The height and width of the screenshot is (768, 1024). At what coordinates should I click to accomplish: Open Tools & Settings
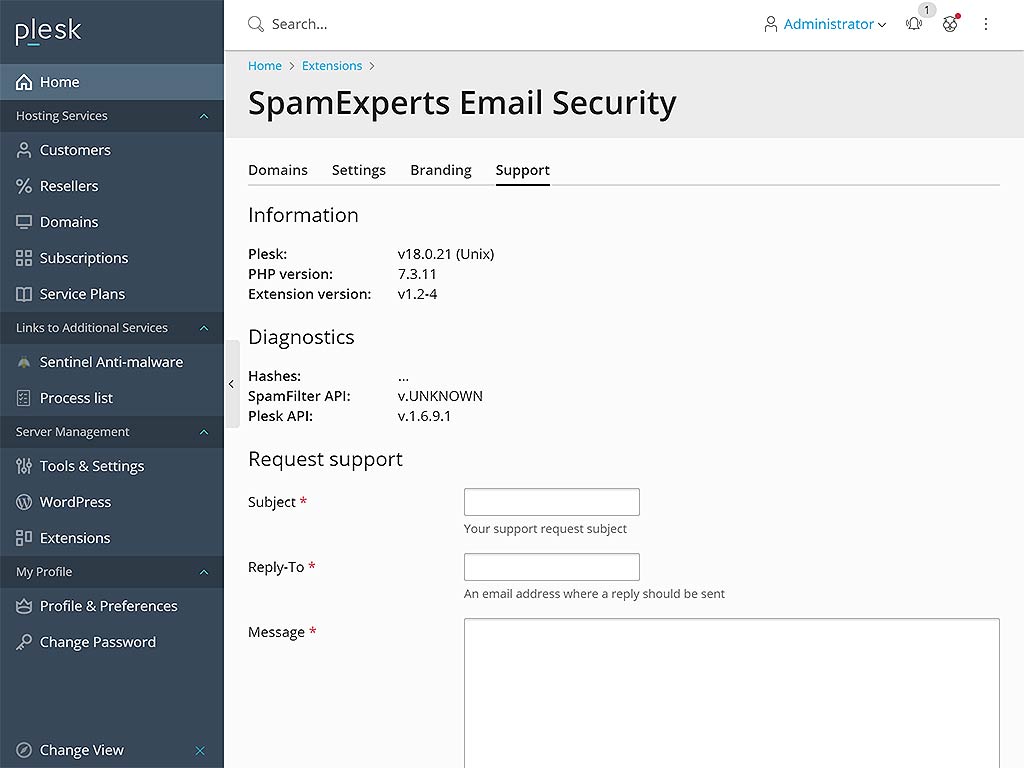click(x=94, y=466)
